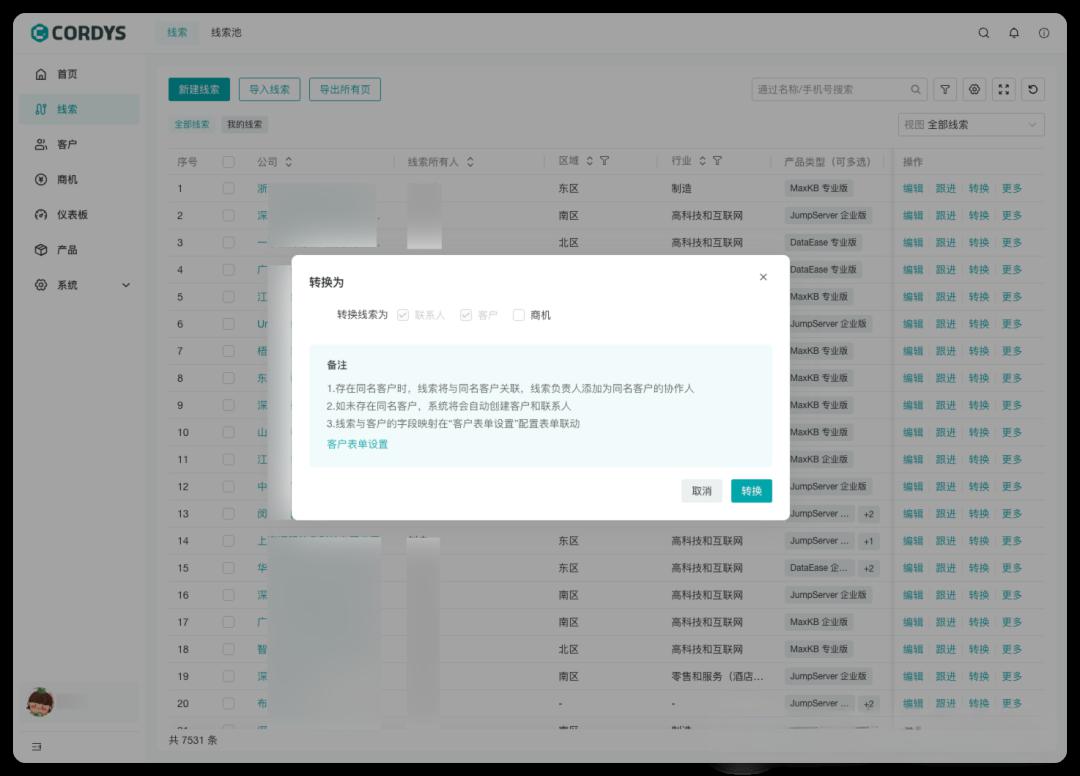Screen dimensions: 1080x776
Task: Click the 首页 home icon in sidebar
Action: [x=66, y=74]
